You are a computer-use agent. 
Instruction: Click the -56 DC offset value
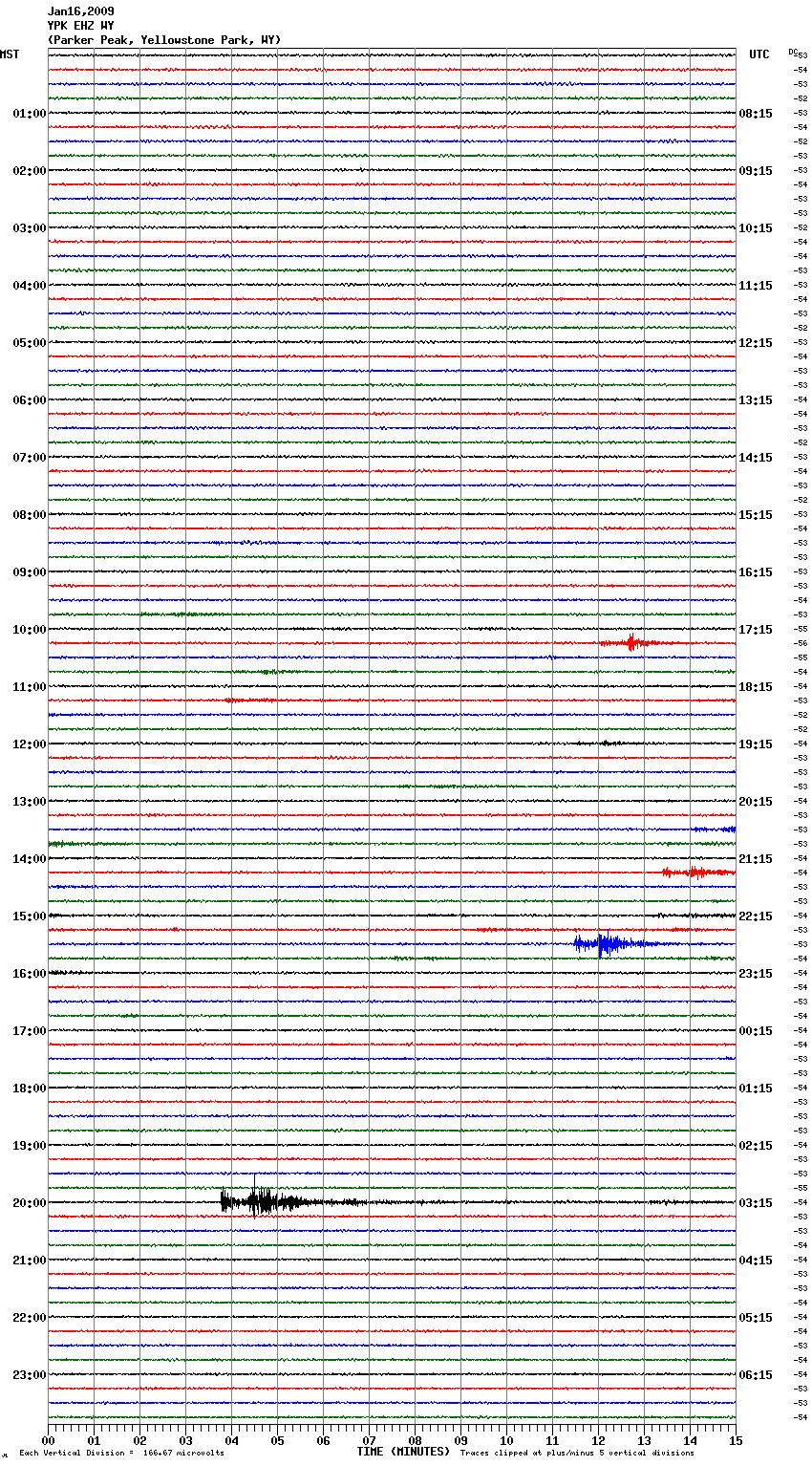pyautogui.click(x=801, y=643)
